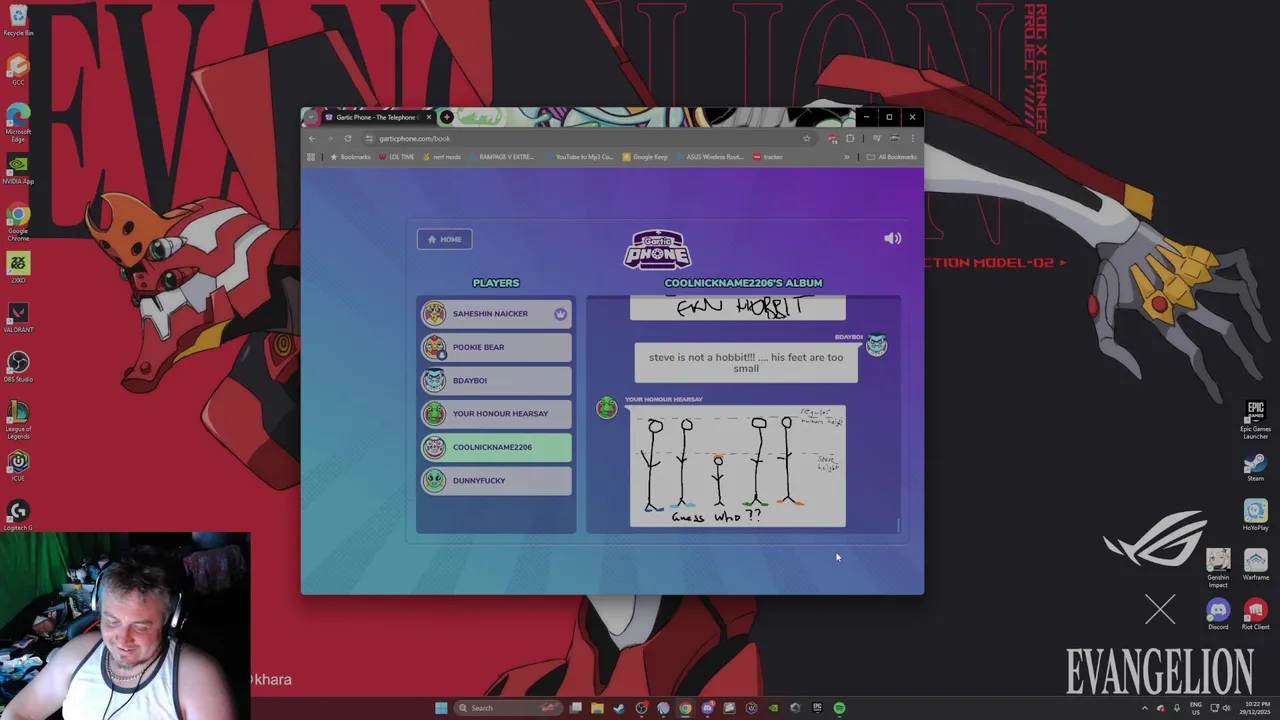Open the YouTube to Mp3 bookmark

tap(579, 157)
